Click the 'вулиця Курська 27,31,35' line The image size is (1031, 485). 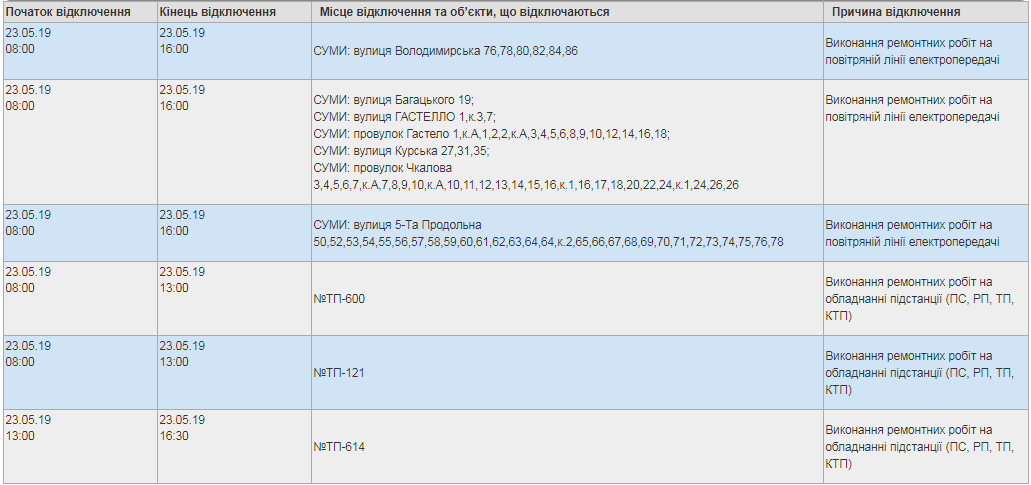[402, 151]
